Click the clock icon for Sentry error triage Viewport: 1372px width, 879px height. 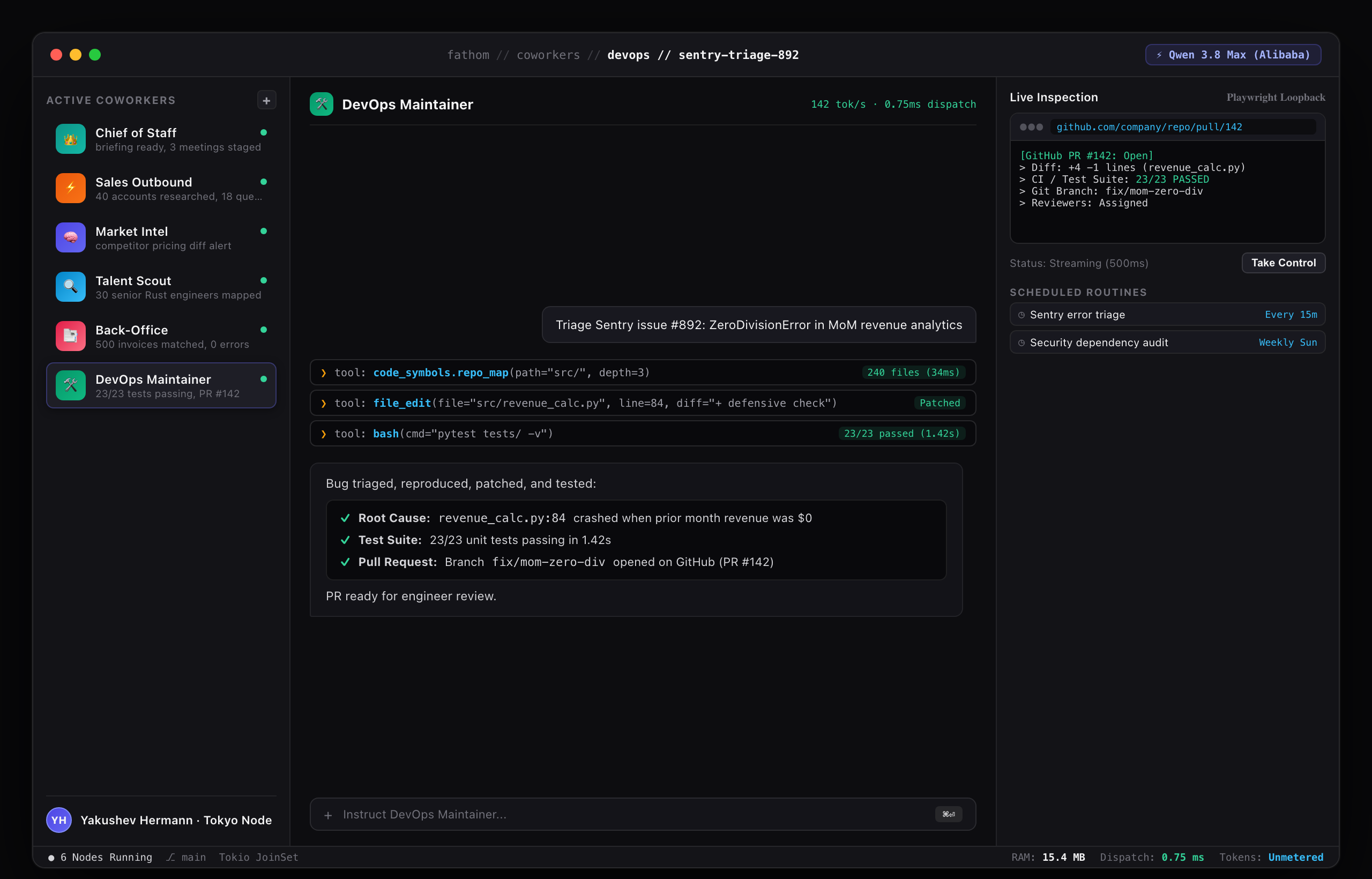click(x=1021, y=315)
